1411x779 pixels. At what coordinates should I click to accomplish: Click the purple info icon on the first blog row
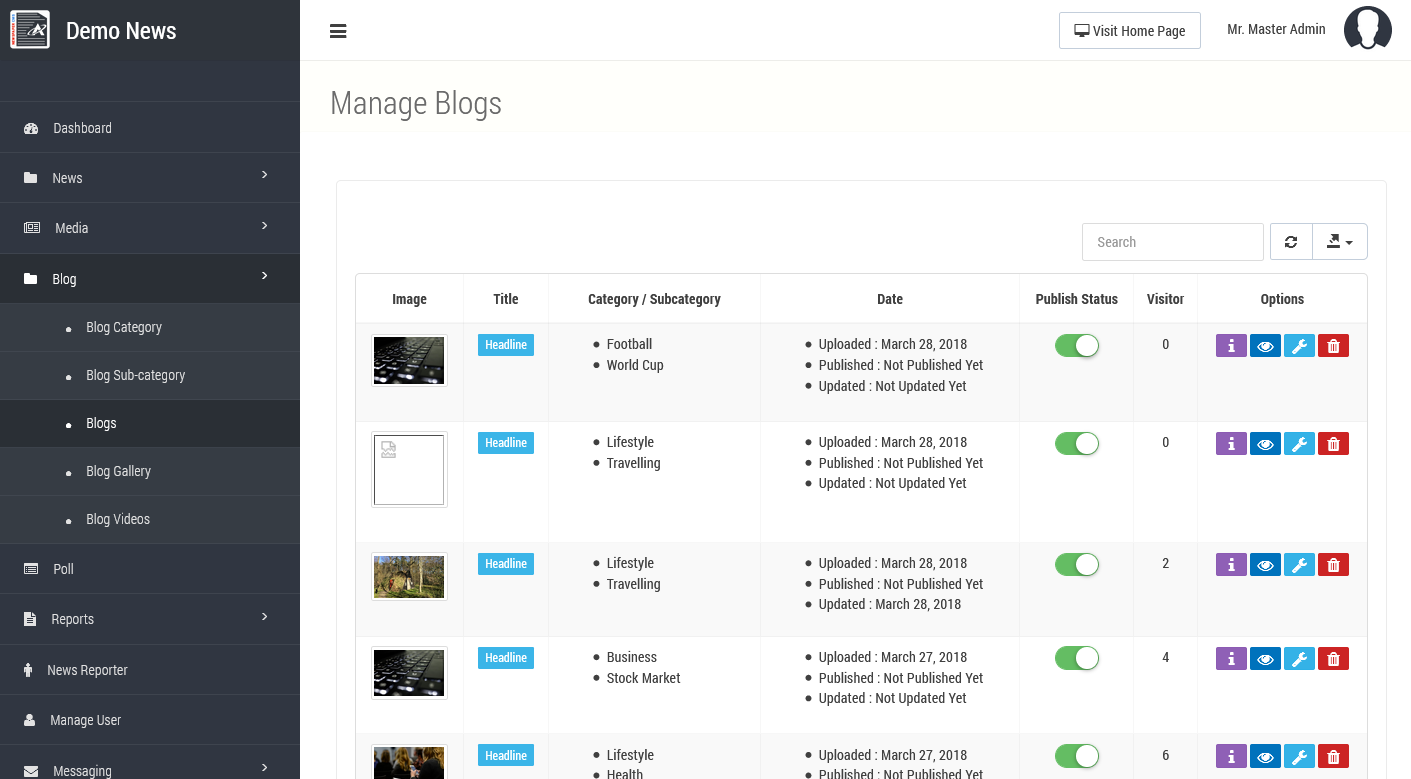tap(1231, 345)
